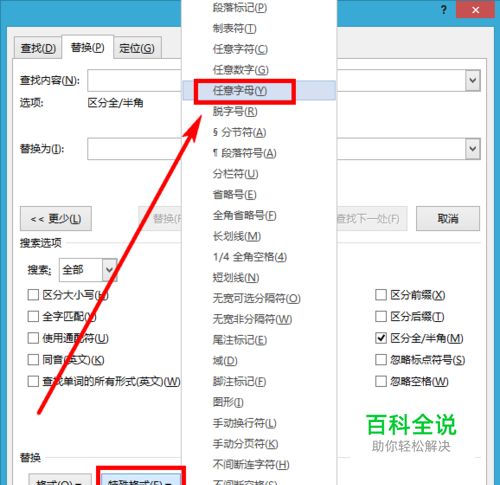Insert 域(D) from menu
Viewport: 500px width, 485px height.
pyautogui.click(x=259, y=361)
